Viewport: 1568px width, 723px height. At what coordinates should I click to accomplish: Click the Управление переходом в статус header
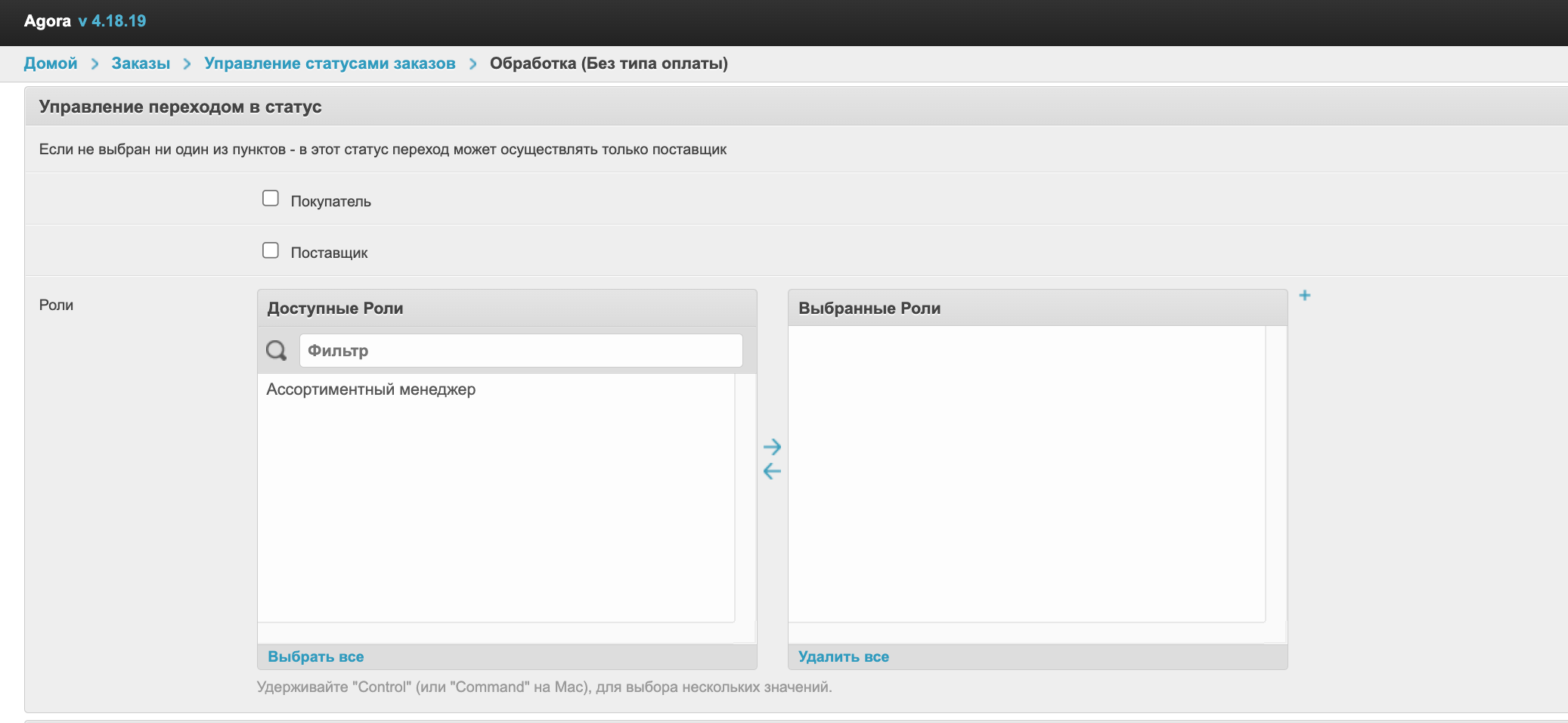(180, 107)
